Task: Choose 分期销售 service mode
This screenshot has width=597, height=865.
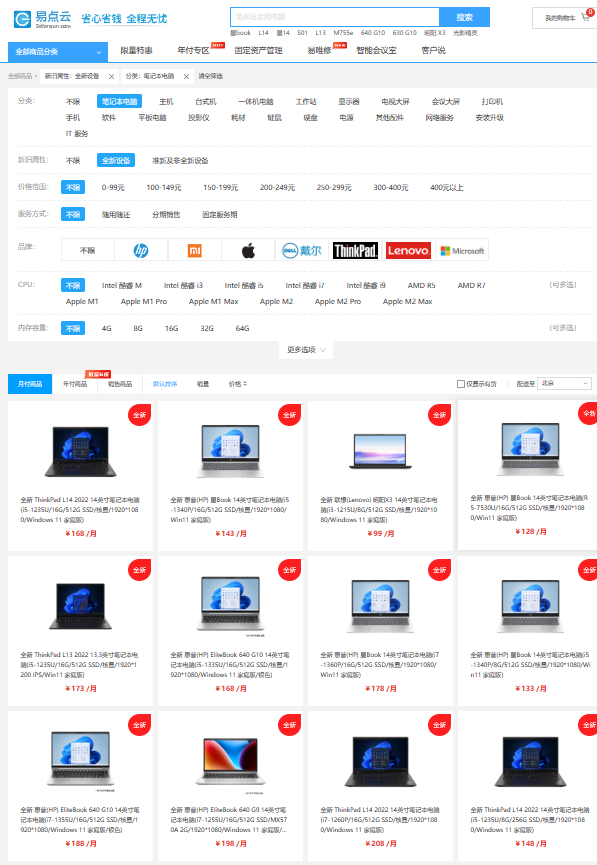Action: pos(166,215)
